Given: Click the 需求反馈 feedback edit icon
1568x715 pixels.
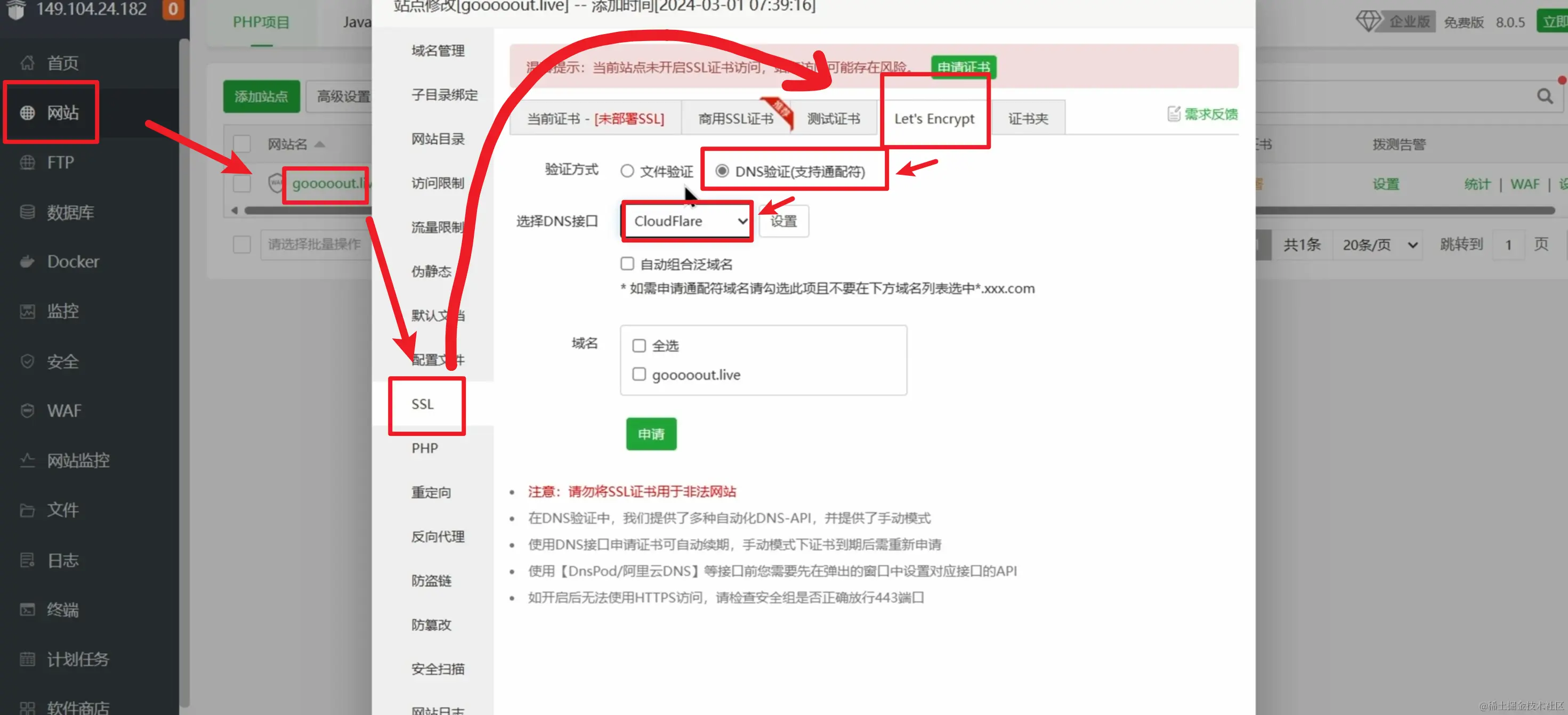Looking at the screenshot, I should click(x=1173, y=114).
